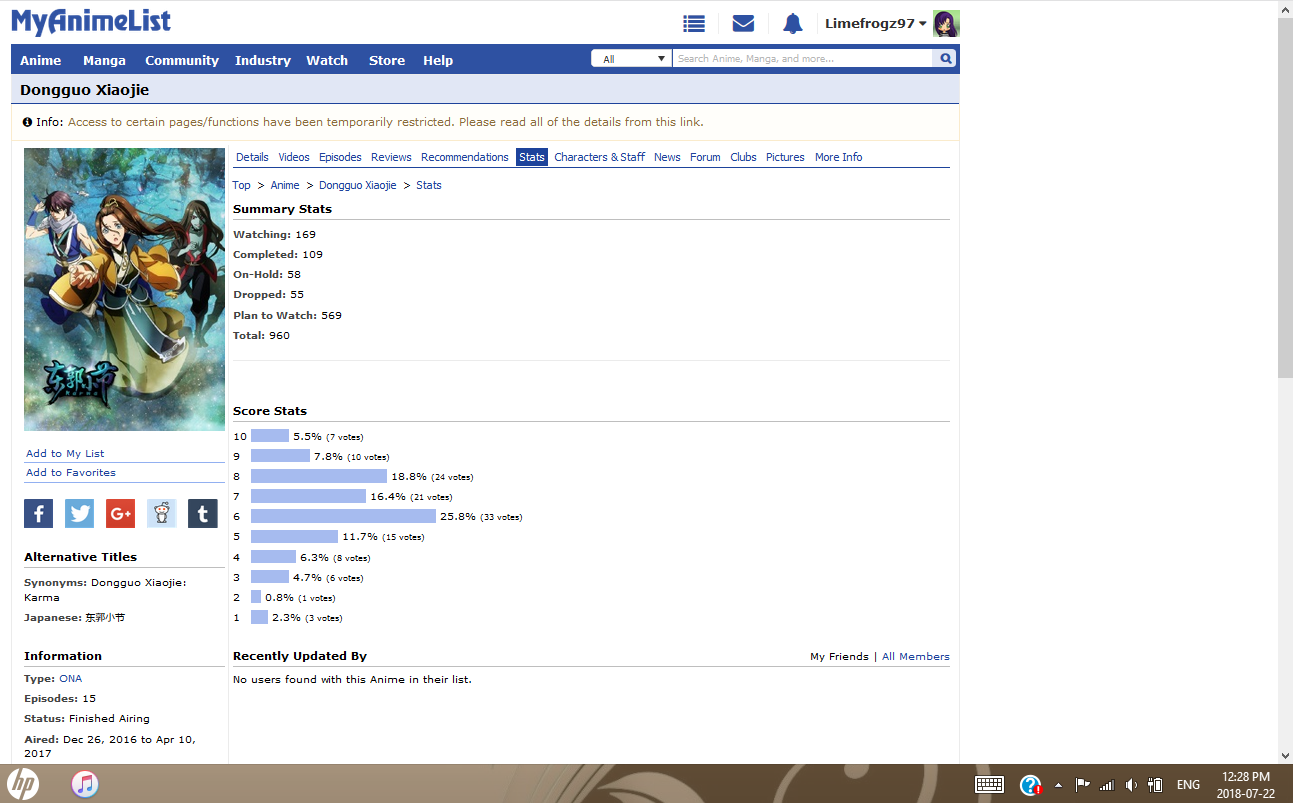Open the list menu icon in header
1293x803 pixels.
click(x=694, y=24)
